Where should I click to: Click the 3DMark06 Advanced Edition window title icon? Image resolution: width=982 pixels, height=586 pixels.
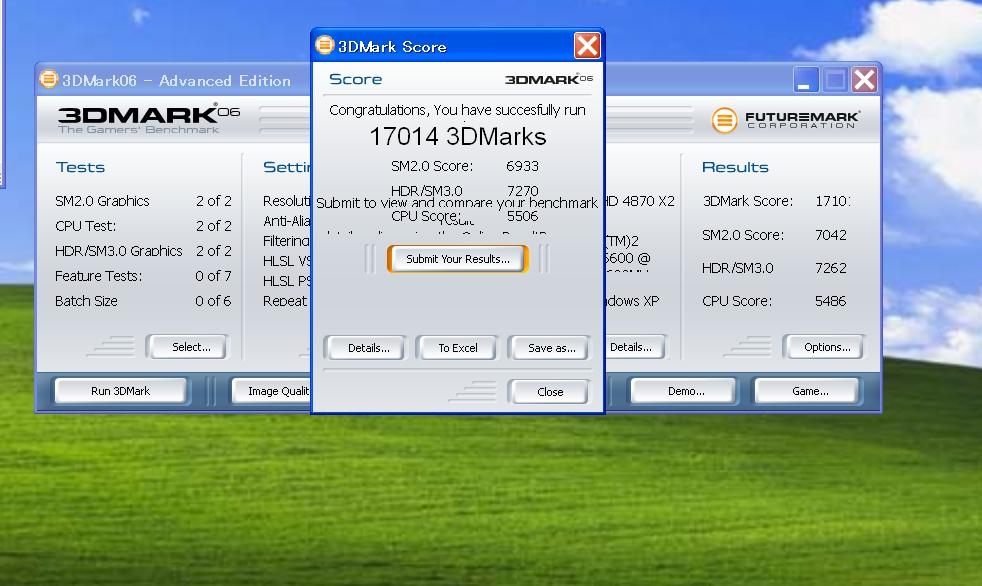tap(48, 80)
